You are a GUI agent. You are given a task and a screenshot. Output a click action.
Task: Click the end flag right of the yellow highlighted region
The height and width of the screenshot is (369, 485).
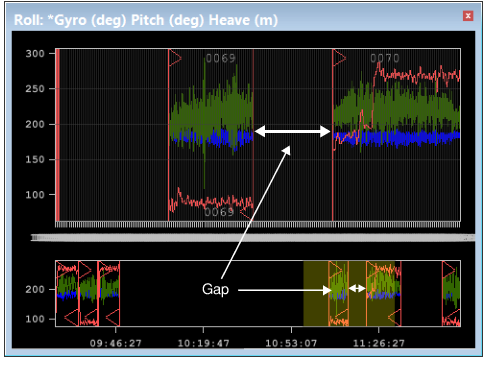[395, 317]
